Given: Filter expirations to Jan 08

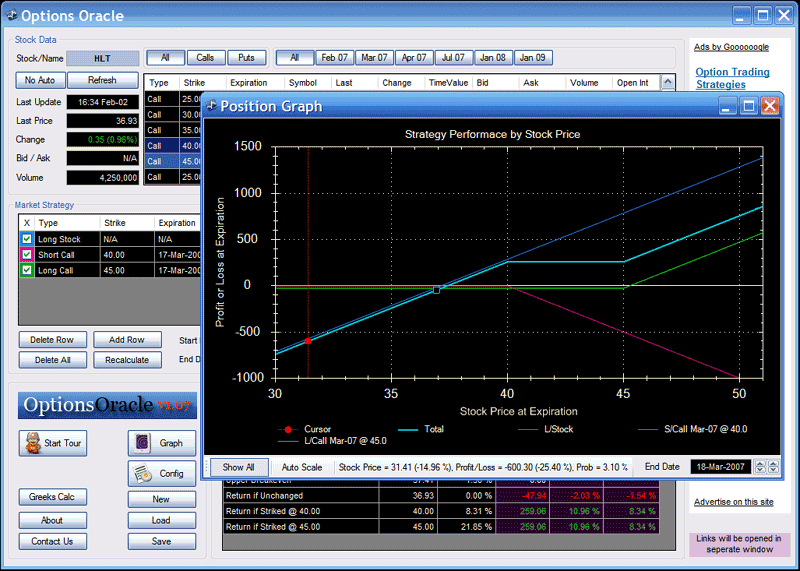Looking at the screenshot, I should [x=493, y=58].
